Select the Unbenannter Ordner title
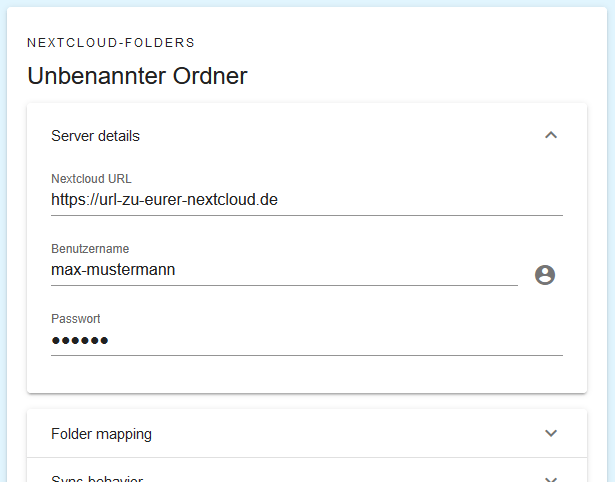Image resolution: width=615 pixels, height=482 pixels. coord(137,76)
